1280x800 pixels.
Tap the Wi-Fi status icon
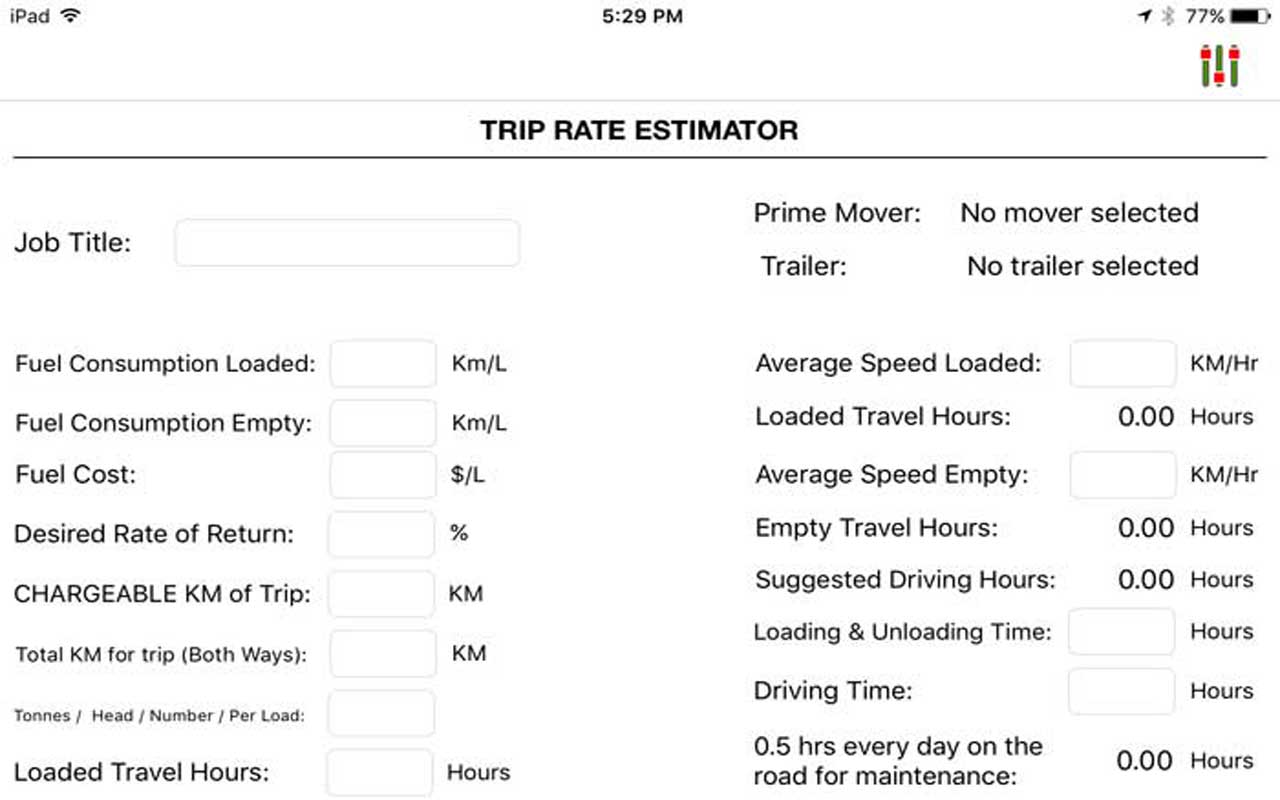point(69,16)
